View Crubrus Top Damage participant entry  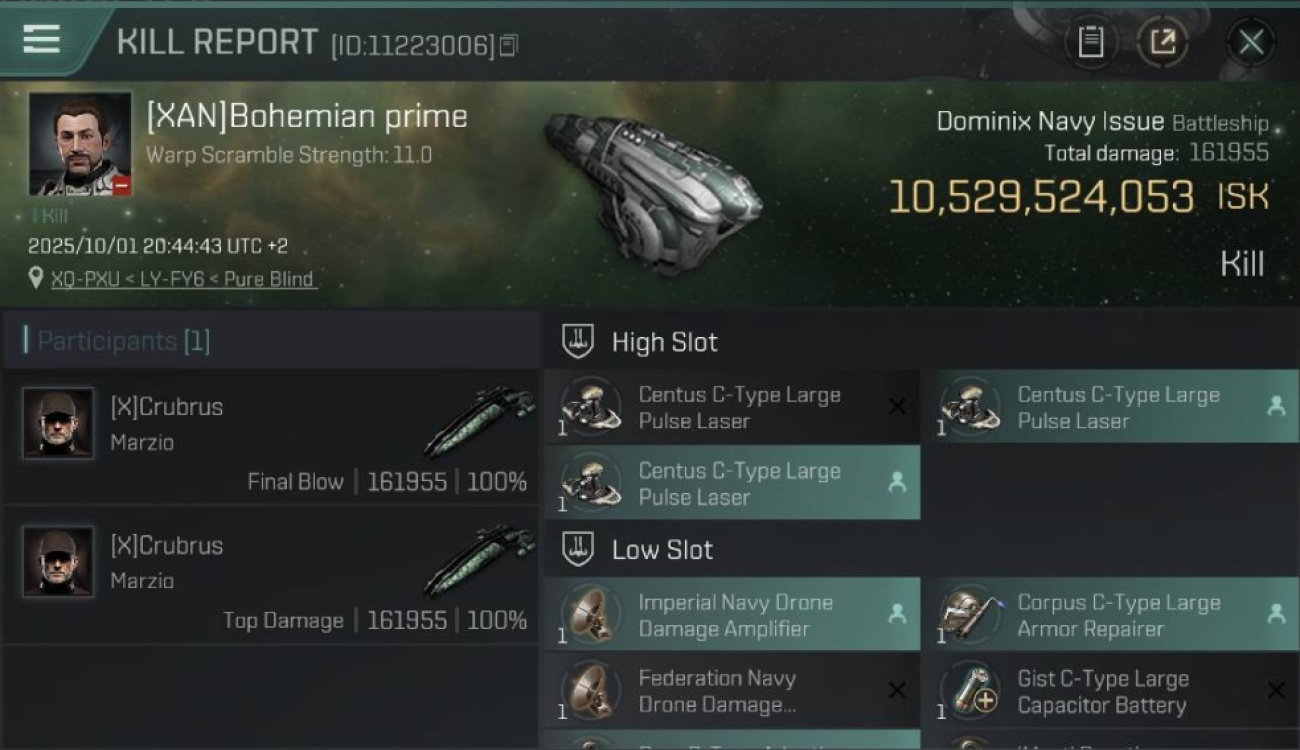pos(272,575)
